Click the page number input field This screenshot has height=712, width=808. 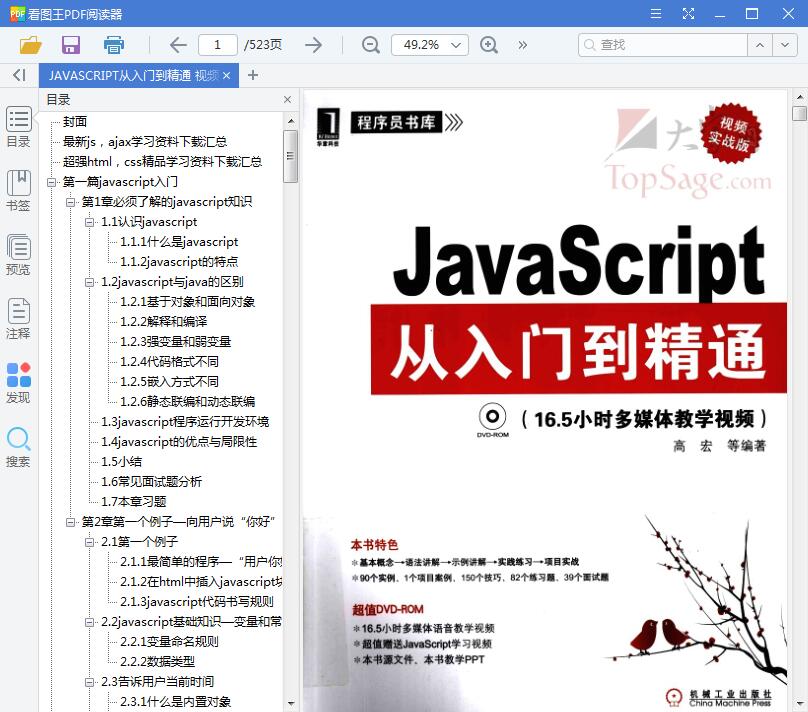click(217, 45)
